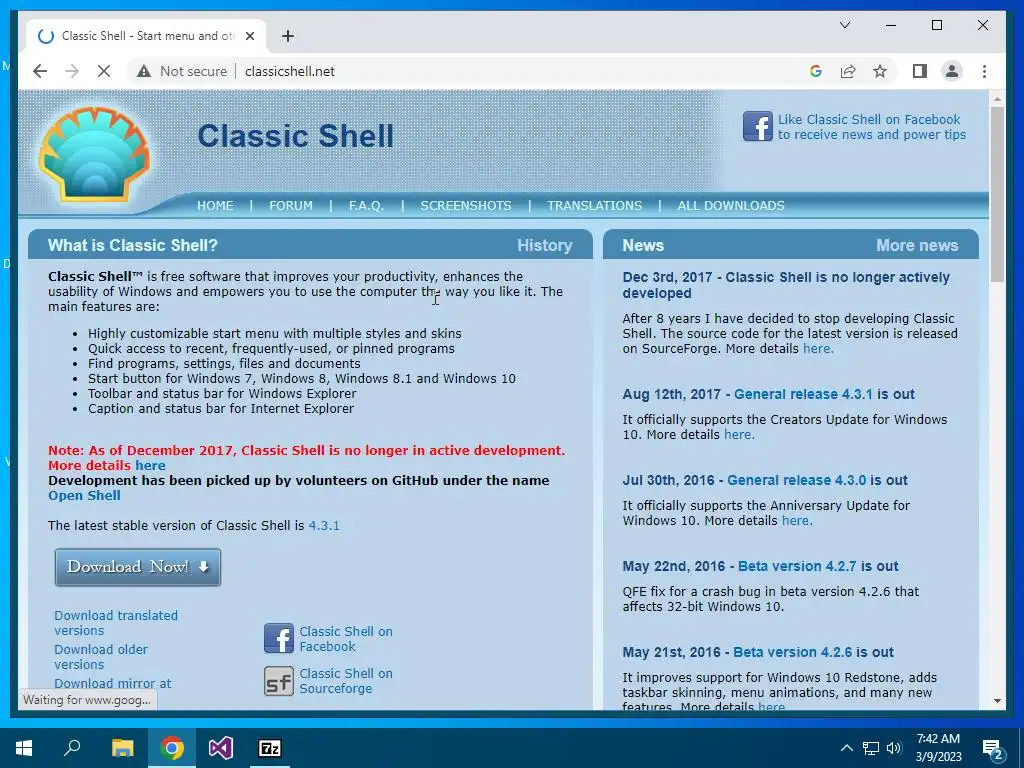Open Download older versions link

101,657
